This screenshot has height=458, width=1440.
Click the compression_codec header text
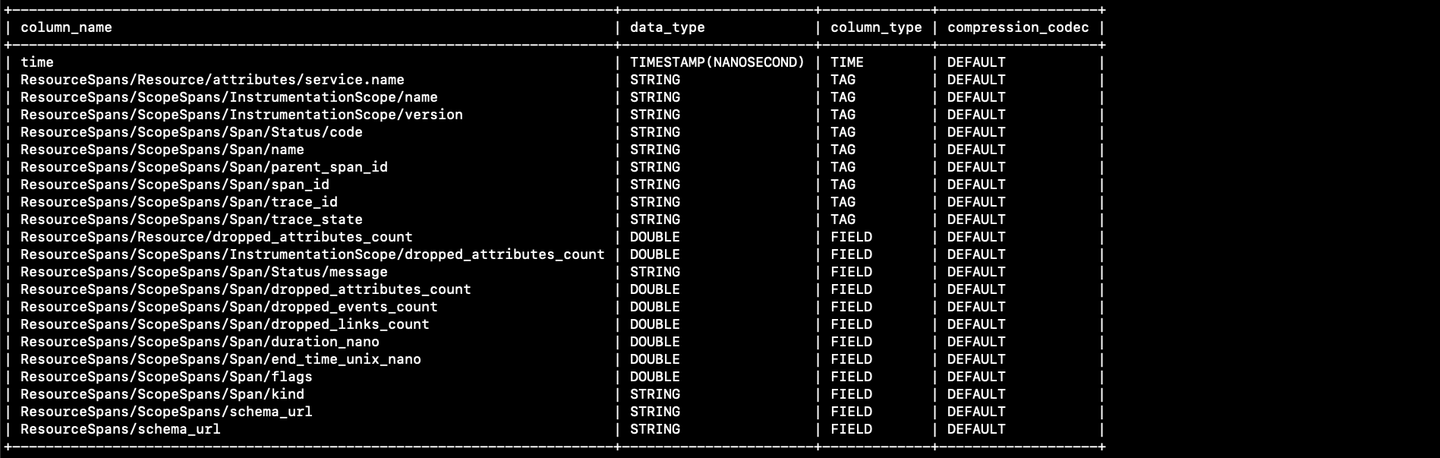[1018, 27]
